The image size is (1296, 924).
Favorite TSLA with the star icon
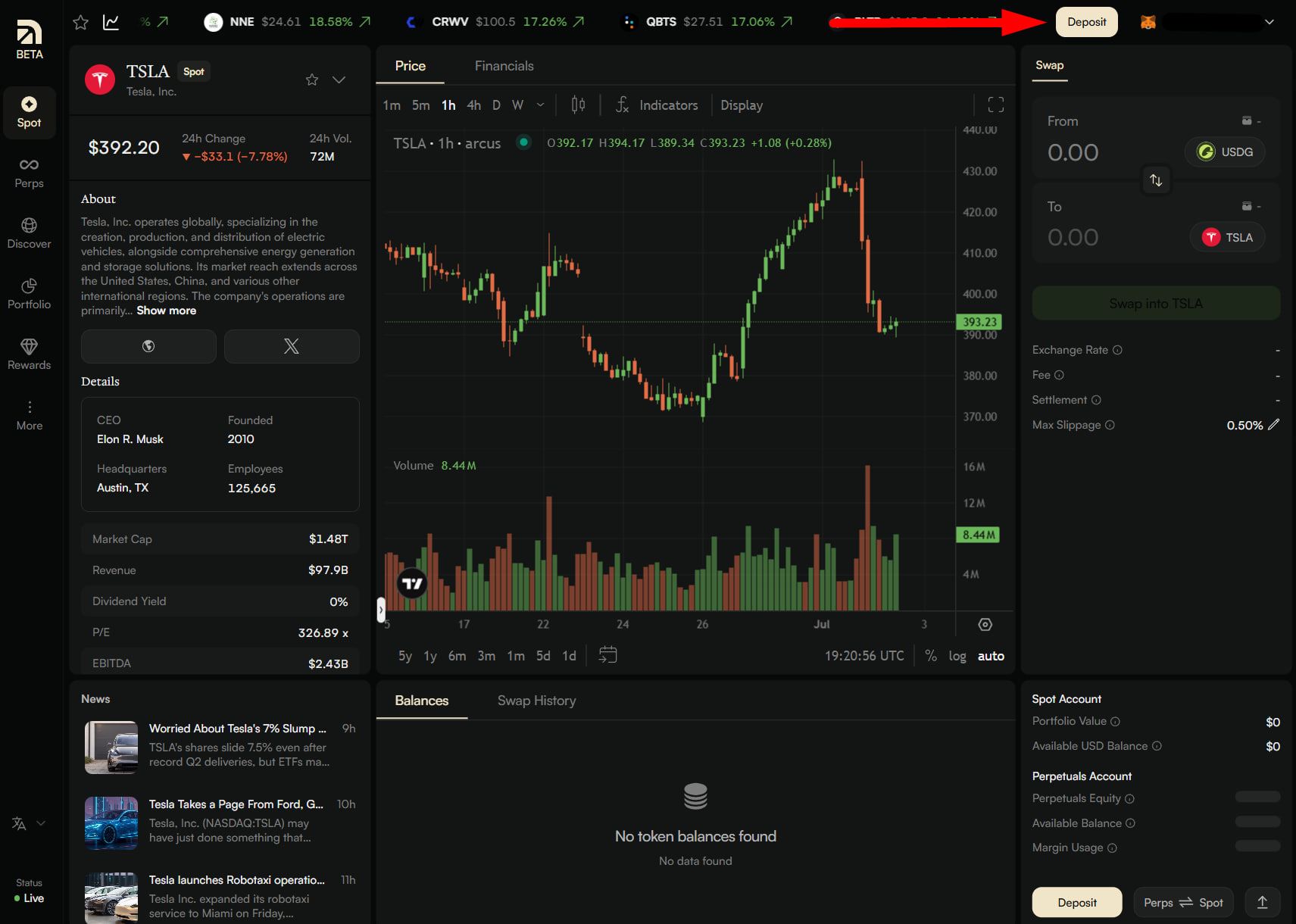(312, 80)
